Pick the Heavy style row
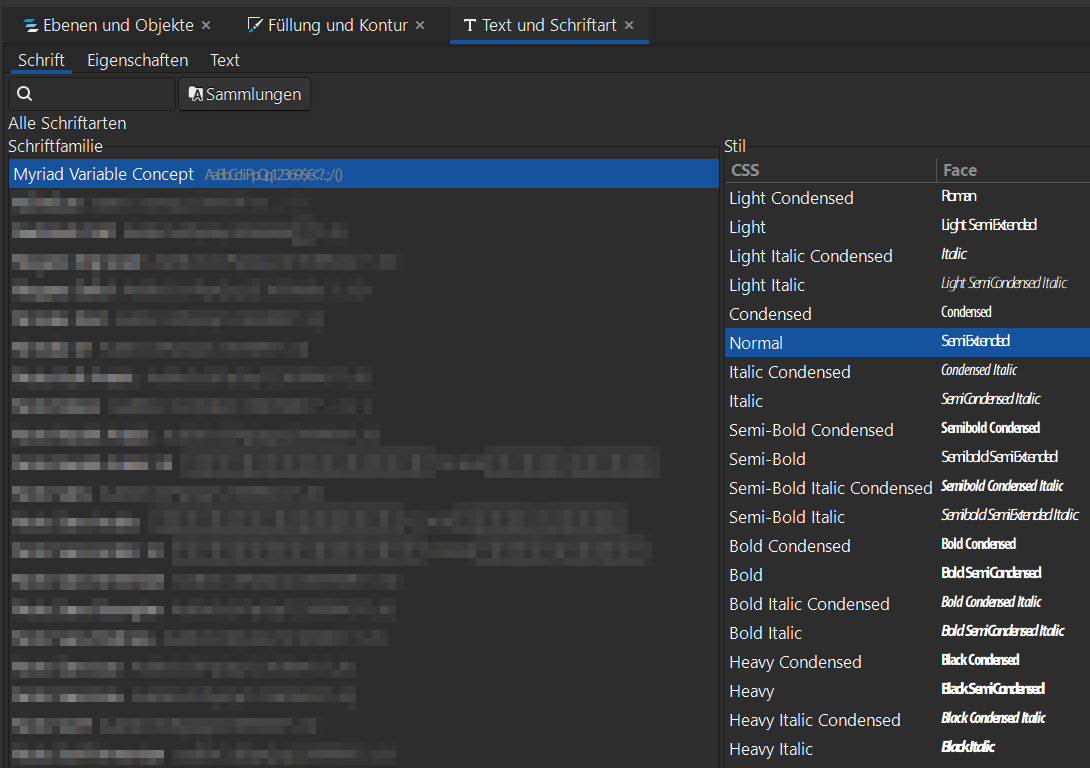Screen dimensions: 1090x768 (907, 691)
